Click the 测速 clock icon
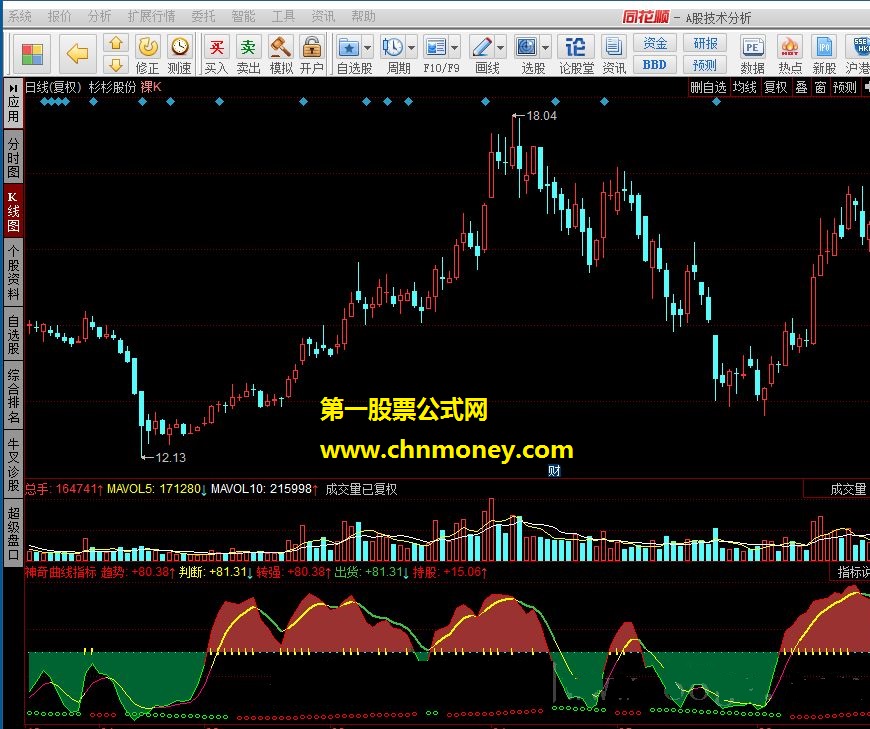870x729 pixels. pos(180,47)
